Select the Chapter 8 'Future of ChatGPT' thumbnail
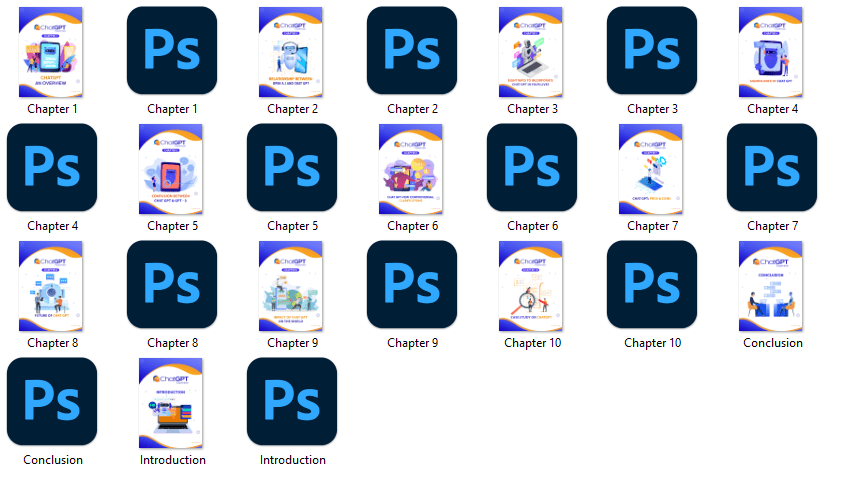This screenshot has height=482, width=841. click(52, 285)
